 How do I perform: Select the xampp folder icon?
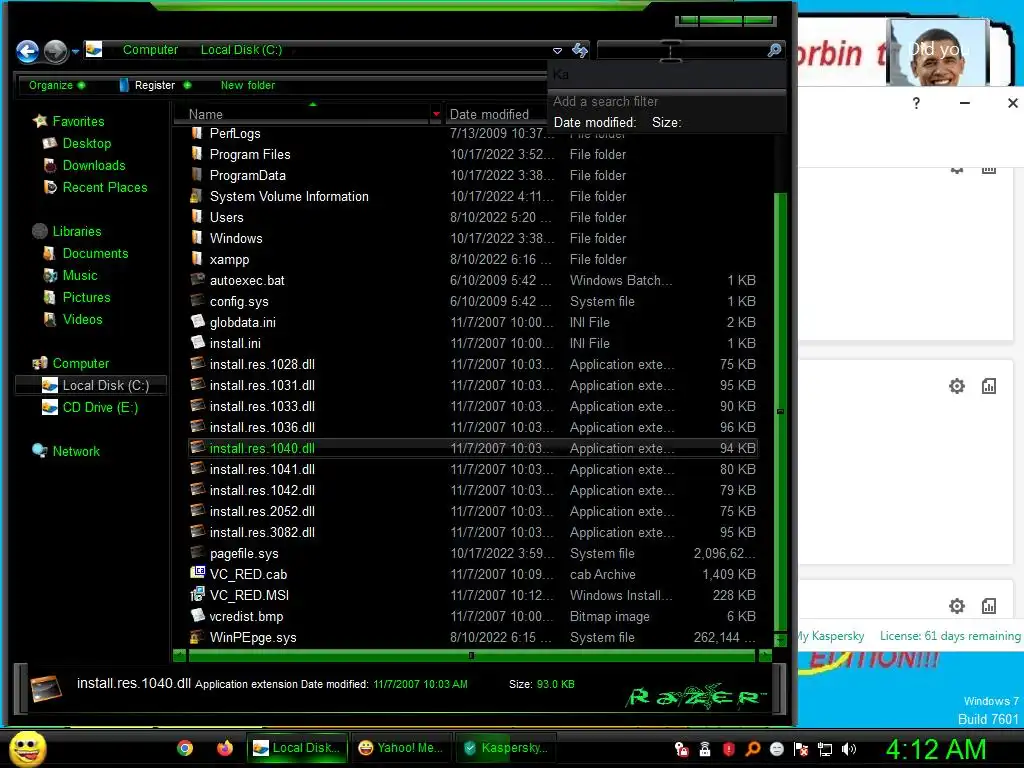197,259
